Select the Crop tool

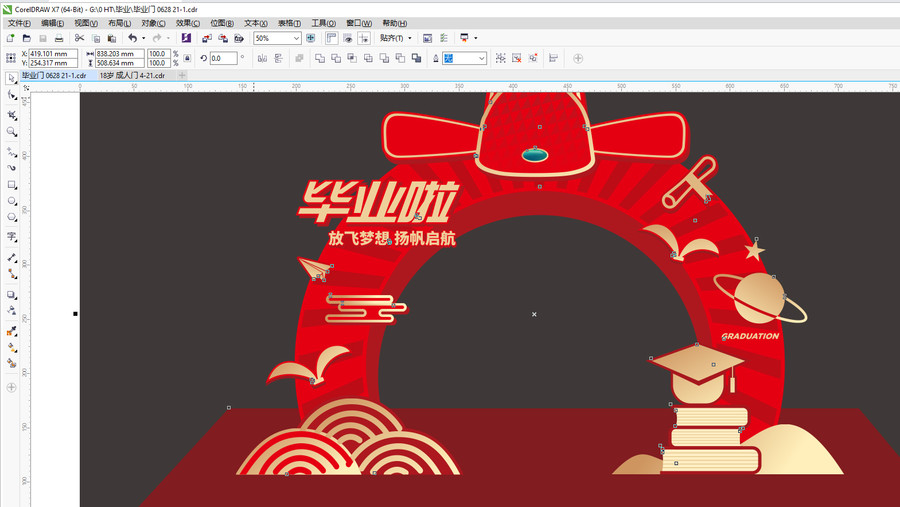tap(11, 115)
